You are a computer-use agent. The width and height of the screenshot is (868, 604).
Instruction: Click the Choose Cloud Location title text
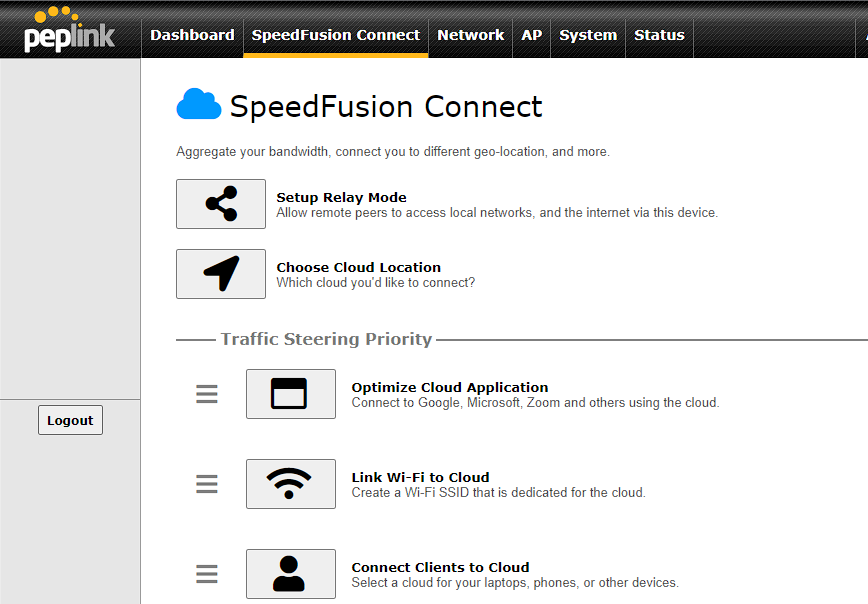358,267
